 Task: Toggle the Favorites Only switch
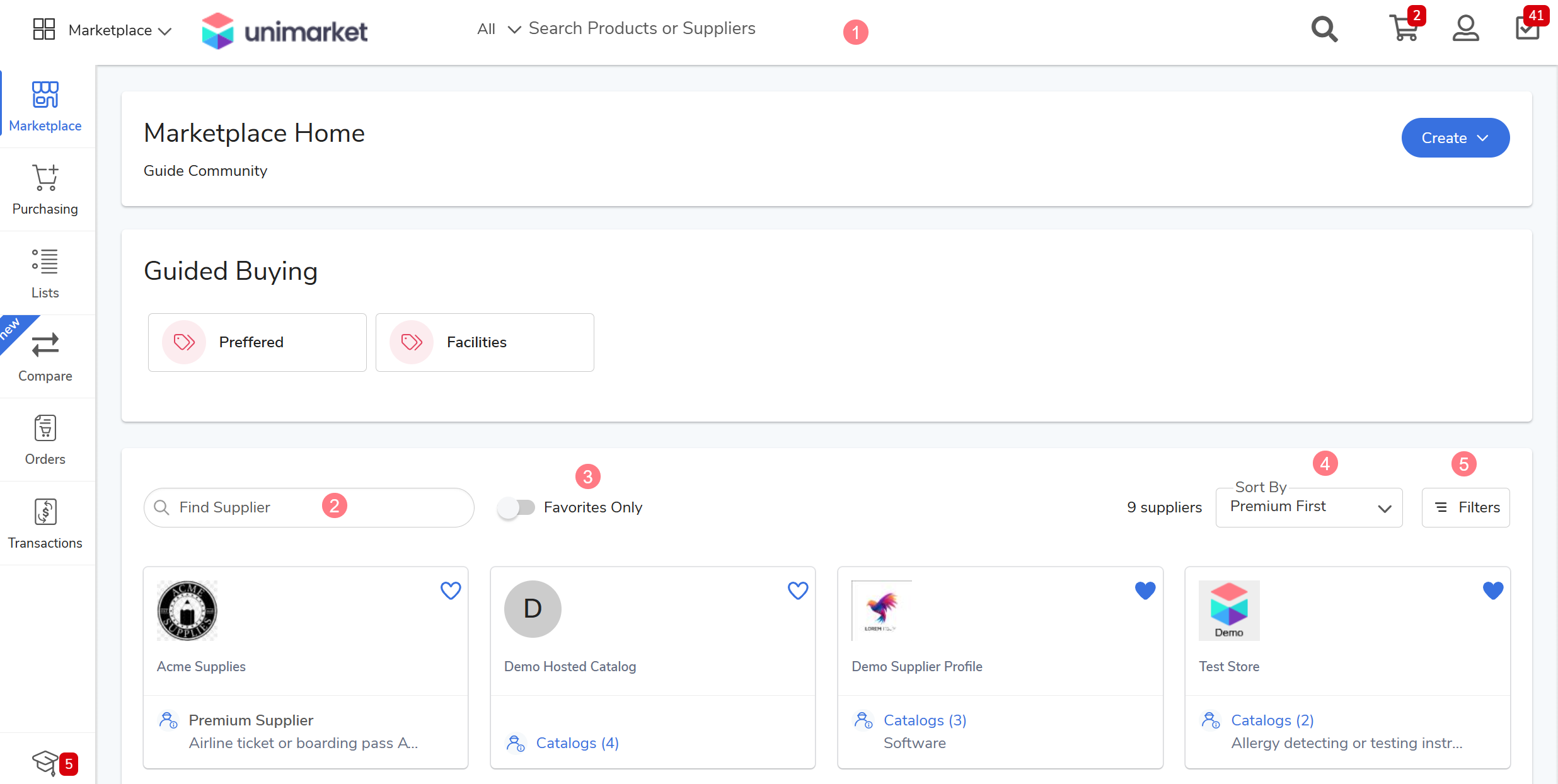coord(516,507)
